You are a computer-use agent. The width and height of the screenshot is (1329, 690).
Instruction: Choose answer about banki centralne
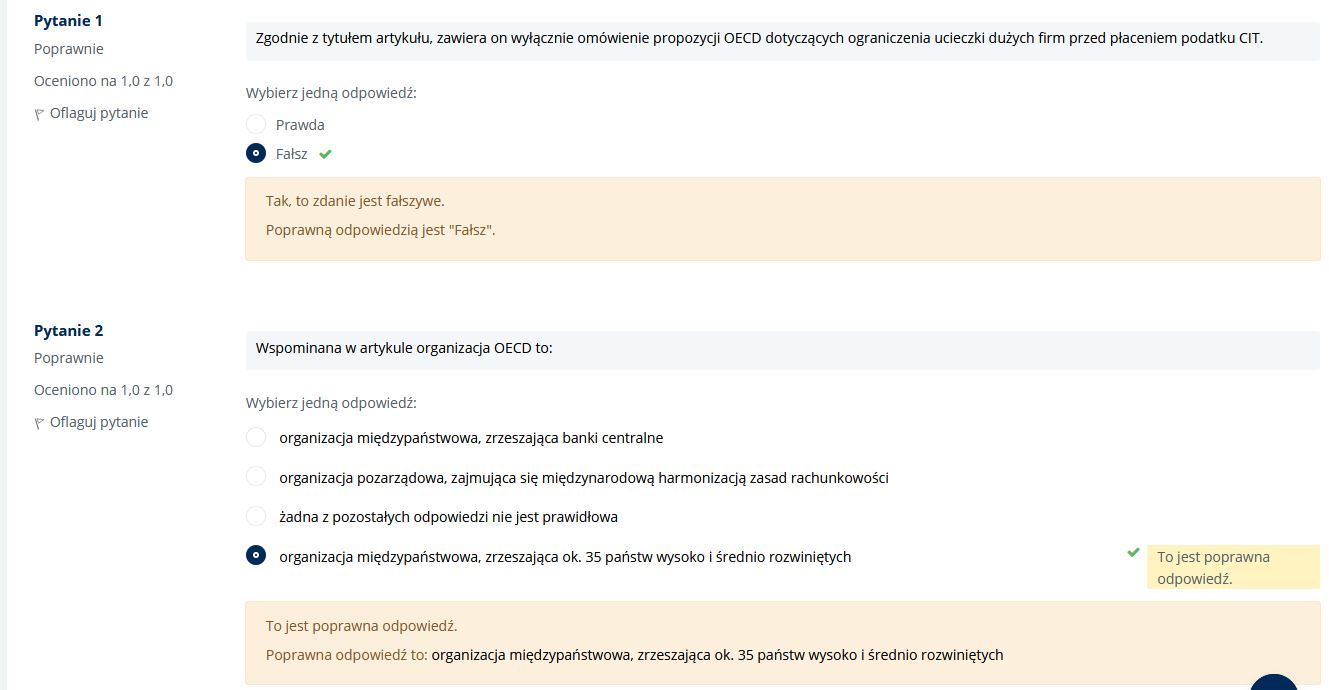(x=256, y=438)
